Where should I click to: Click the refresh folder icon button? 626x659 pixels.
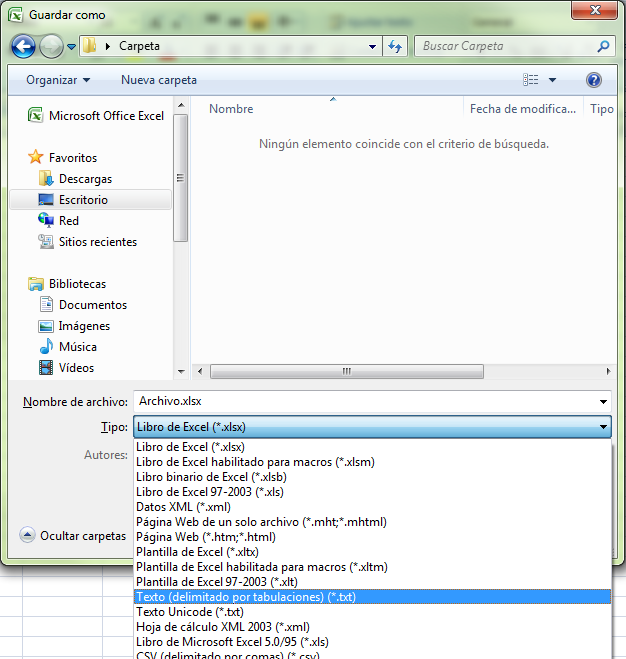pos(395,46)
